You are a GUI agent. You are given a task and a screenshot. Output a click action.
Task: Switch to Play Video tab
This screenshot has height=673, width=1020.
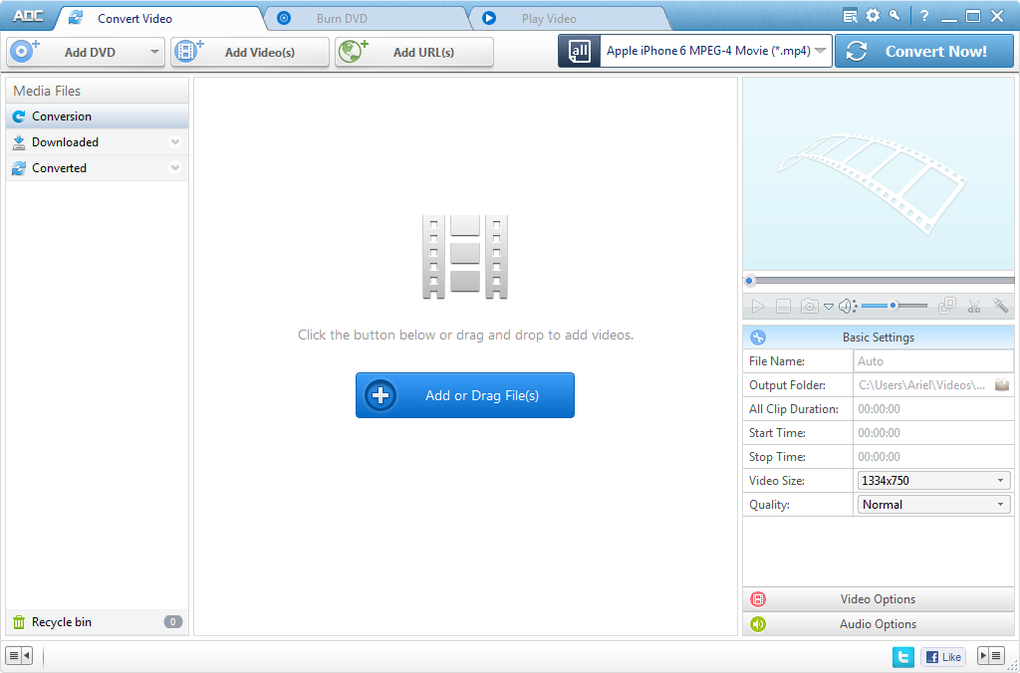tap(569, 18)
